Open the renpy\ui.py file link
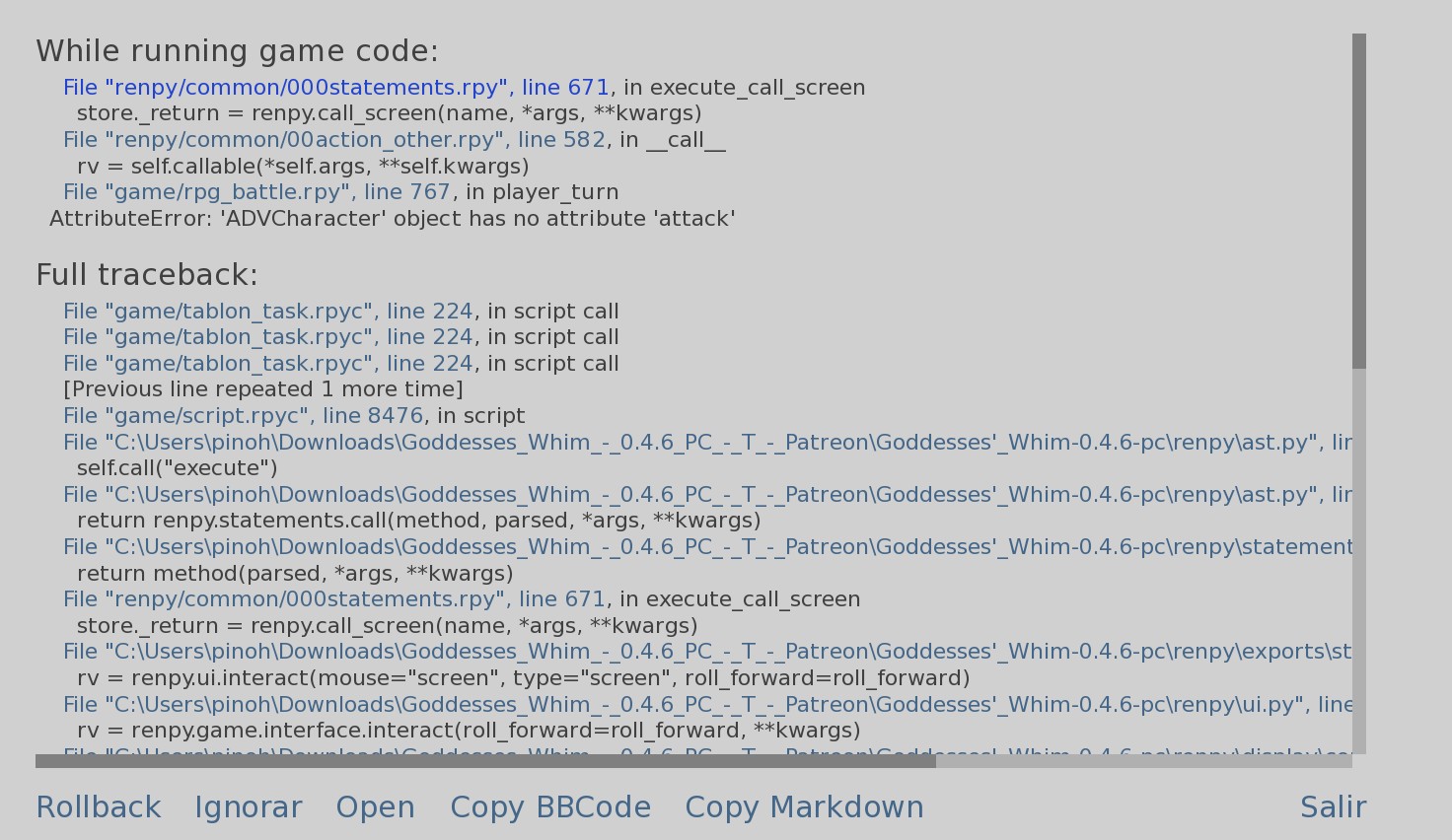Image resolution: width=1452 pixels, height=840 pixels. click(707, 705)
